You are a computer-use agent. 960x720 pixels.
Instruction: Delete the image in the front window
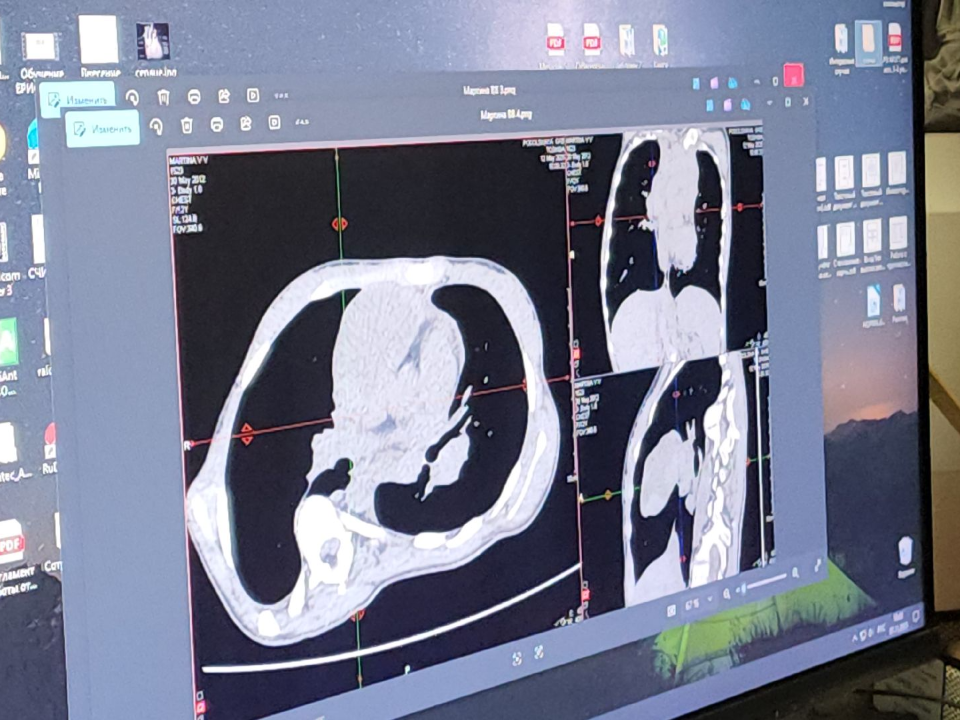[187, 126]
